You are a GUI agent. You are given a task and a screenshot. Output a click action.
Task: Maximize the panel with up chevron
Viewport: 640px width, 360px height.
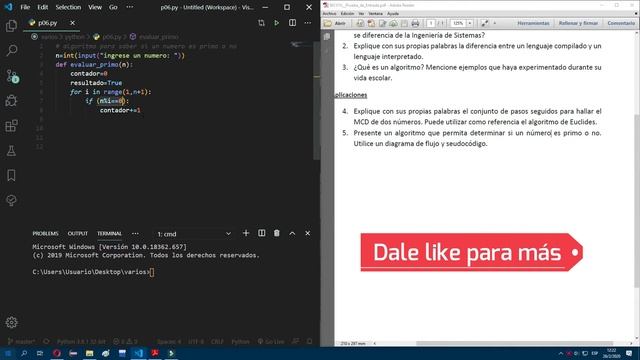292,233
